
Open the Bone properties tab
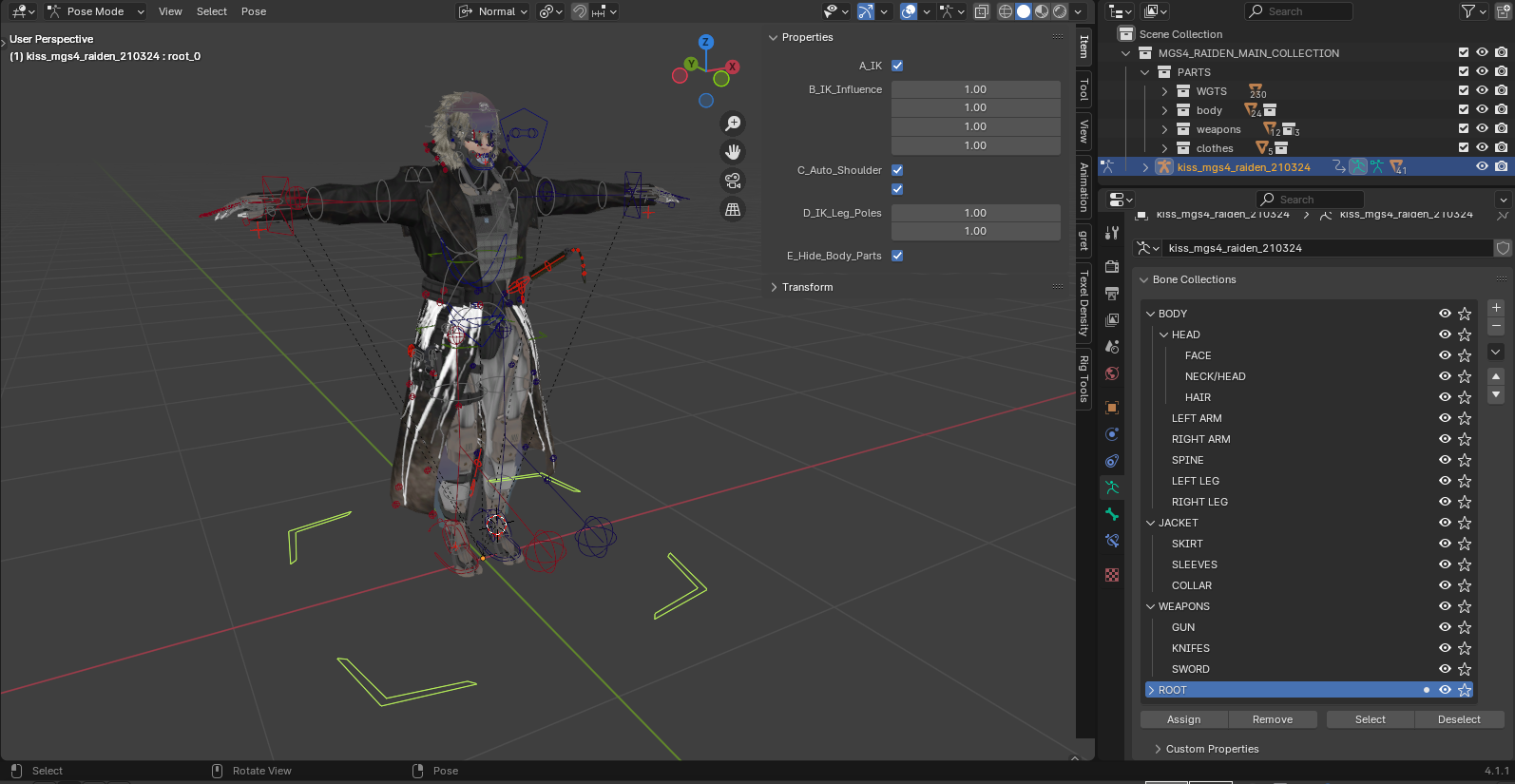pos(1112,514)
